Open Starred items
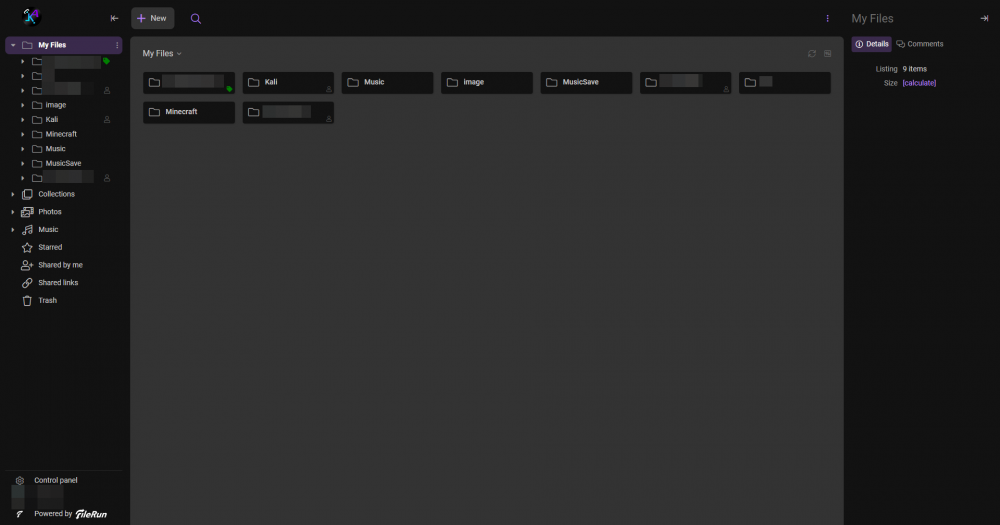 tap(50, 248)
